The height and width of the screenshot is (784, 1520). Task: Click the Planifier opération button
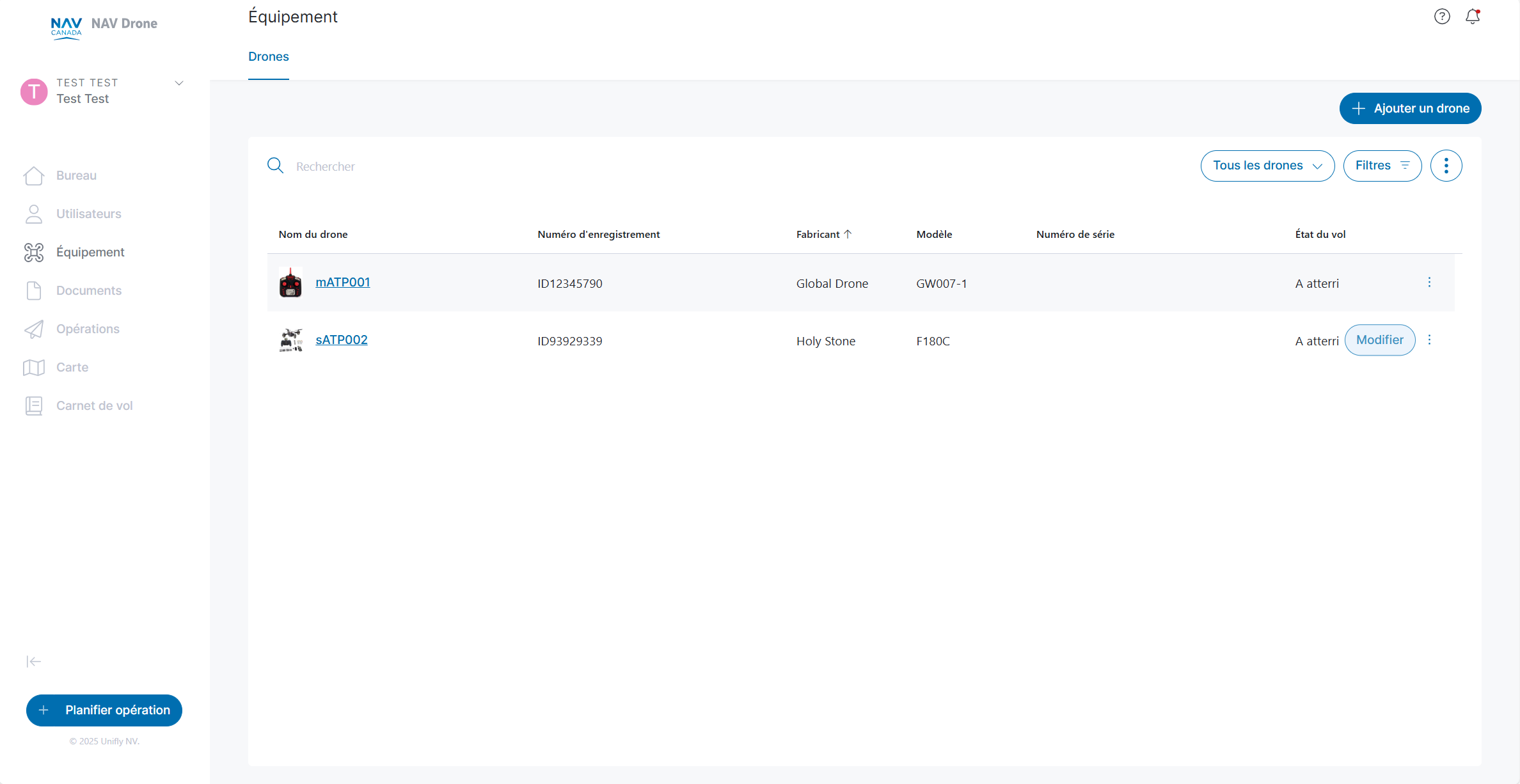click(104, 710)
